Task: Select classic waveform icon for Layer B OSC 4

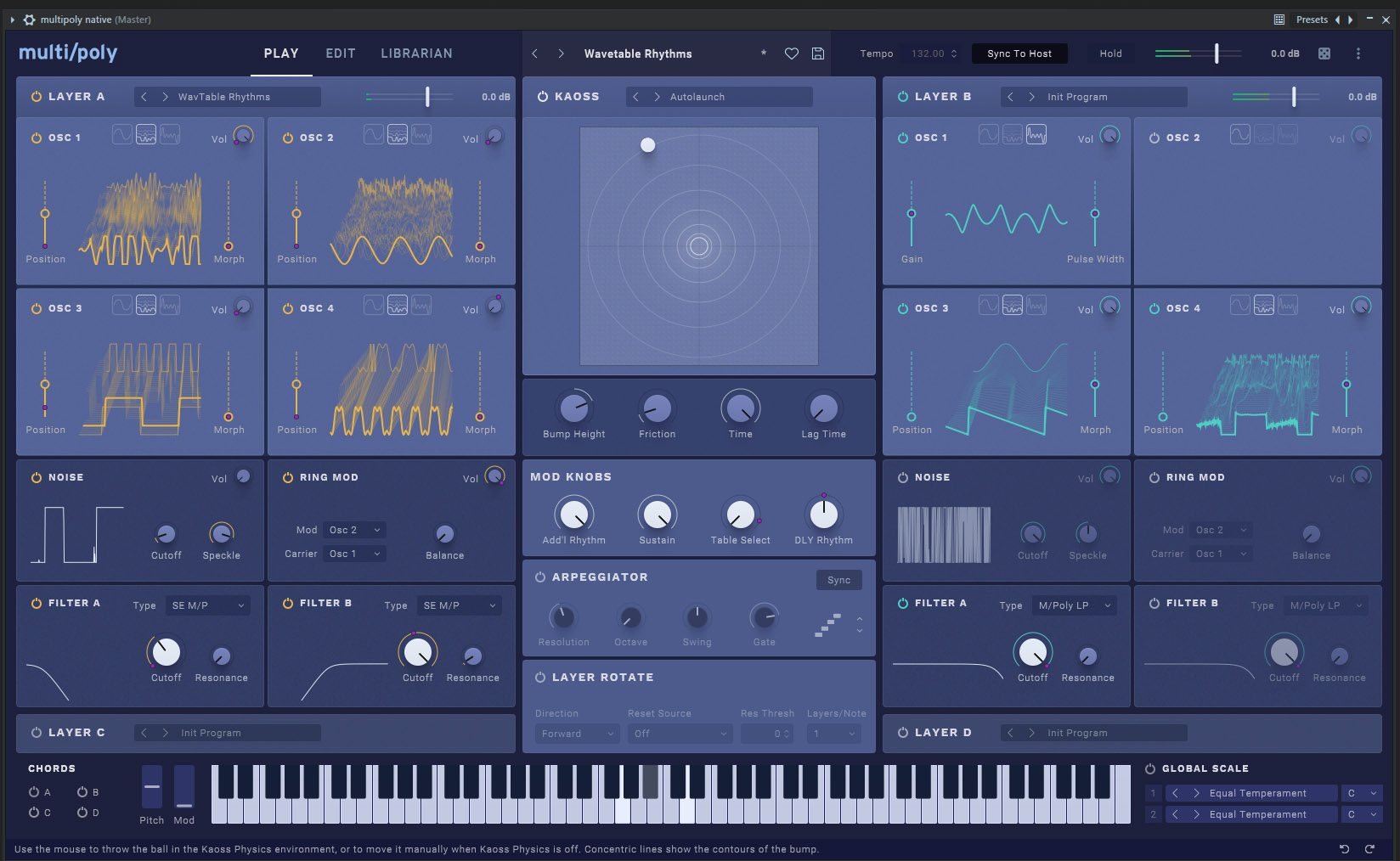Action: (x=1240, y=305)
